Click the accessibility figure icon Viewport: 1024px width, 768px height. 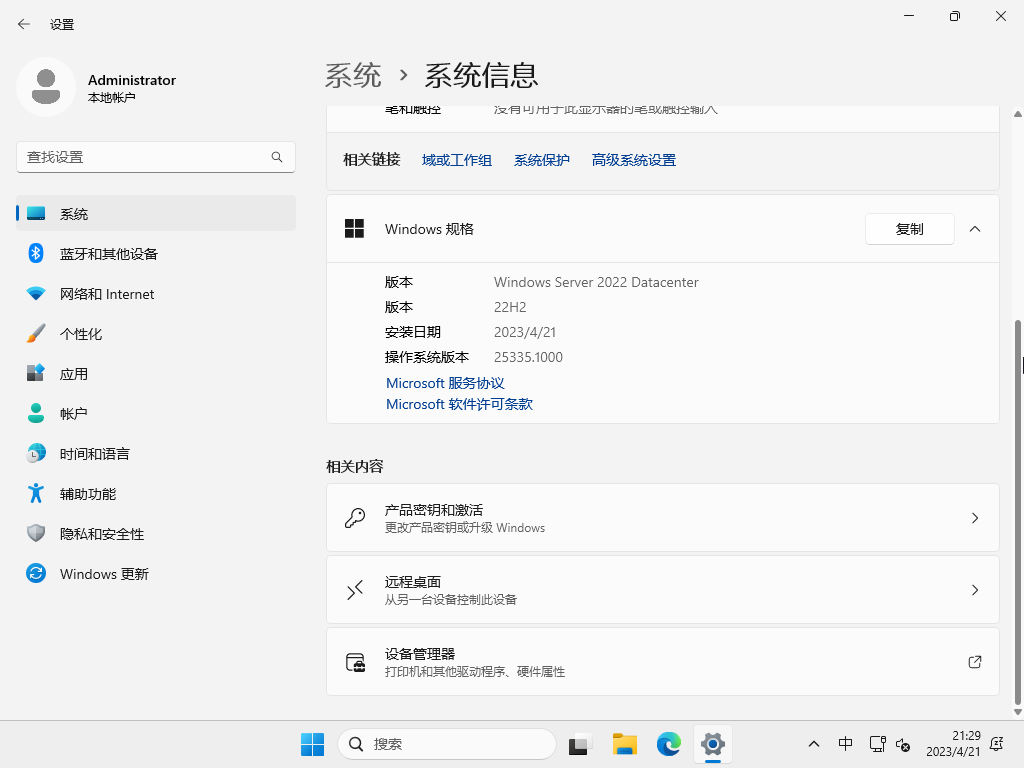tap(36, 493)
